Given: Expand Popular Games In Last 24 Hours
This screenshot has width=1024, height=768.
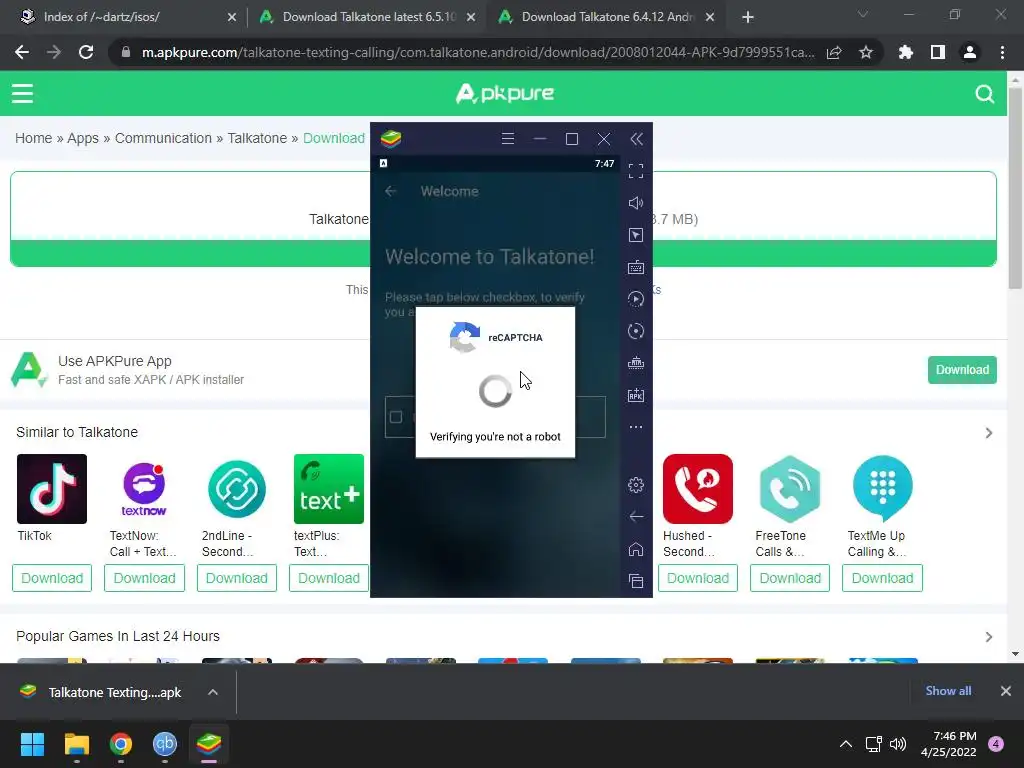Looking at the screenshot, I should 989,637.
